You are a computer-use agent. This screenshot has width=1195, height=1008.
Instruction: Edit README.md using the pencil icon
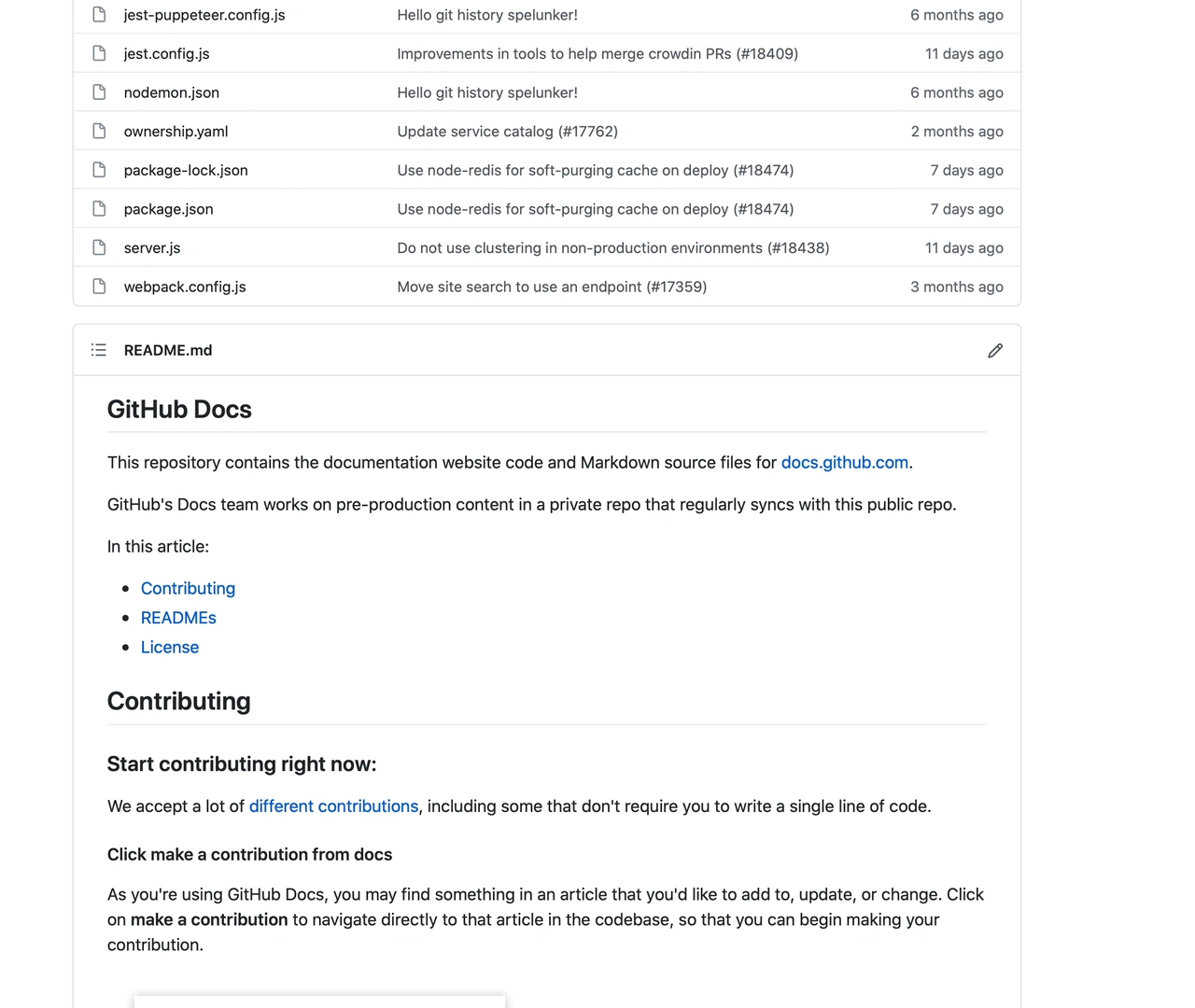point(995,350)
